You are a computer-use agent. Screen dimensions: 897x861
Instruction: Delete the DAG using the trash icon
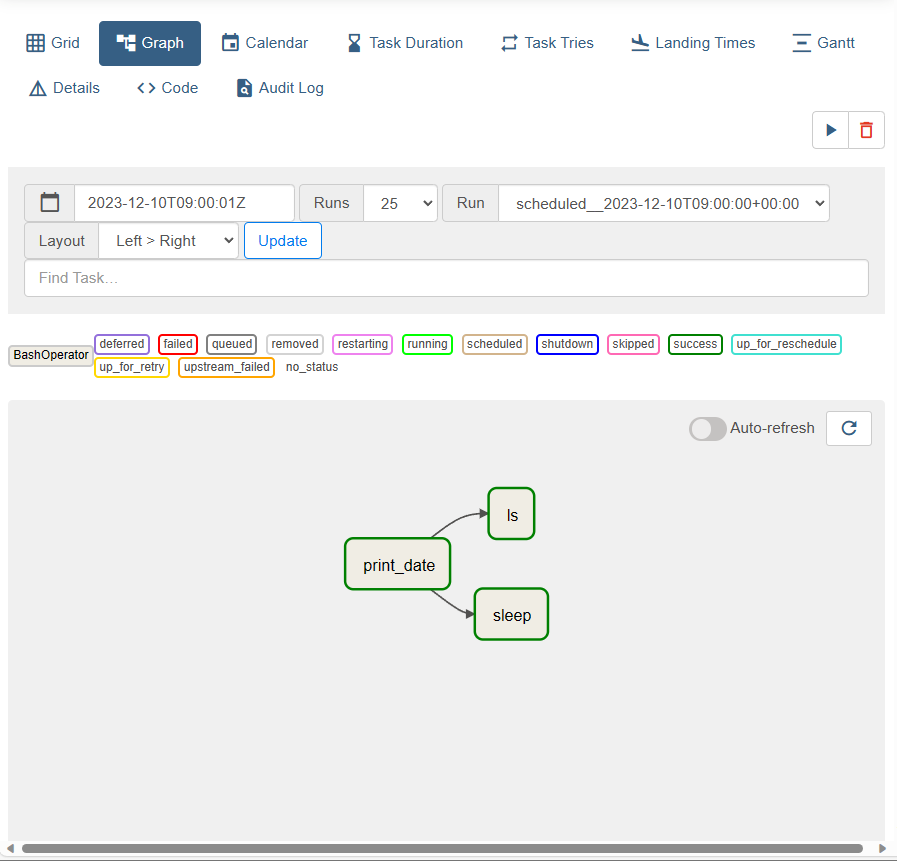pyautogui.click(x=867, y=130)
